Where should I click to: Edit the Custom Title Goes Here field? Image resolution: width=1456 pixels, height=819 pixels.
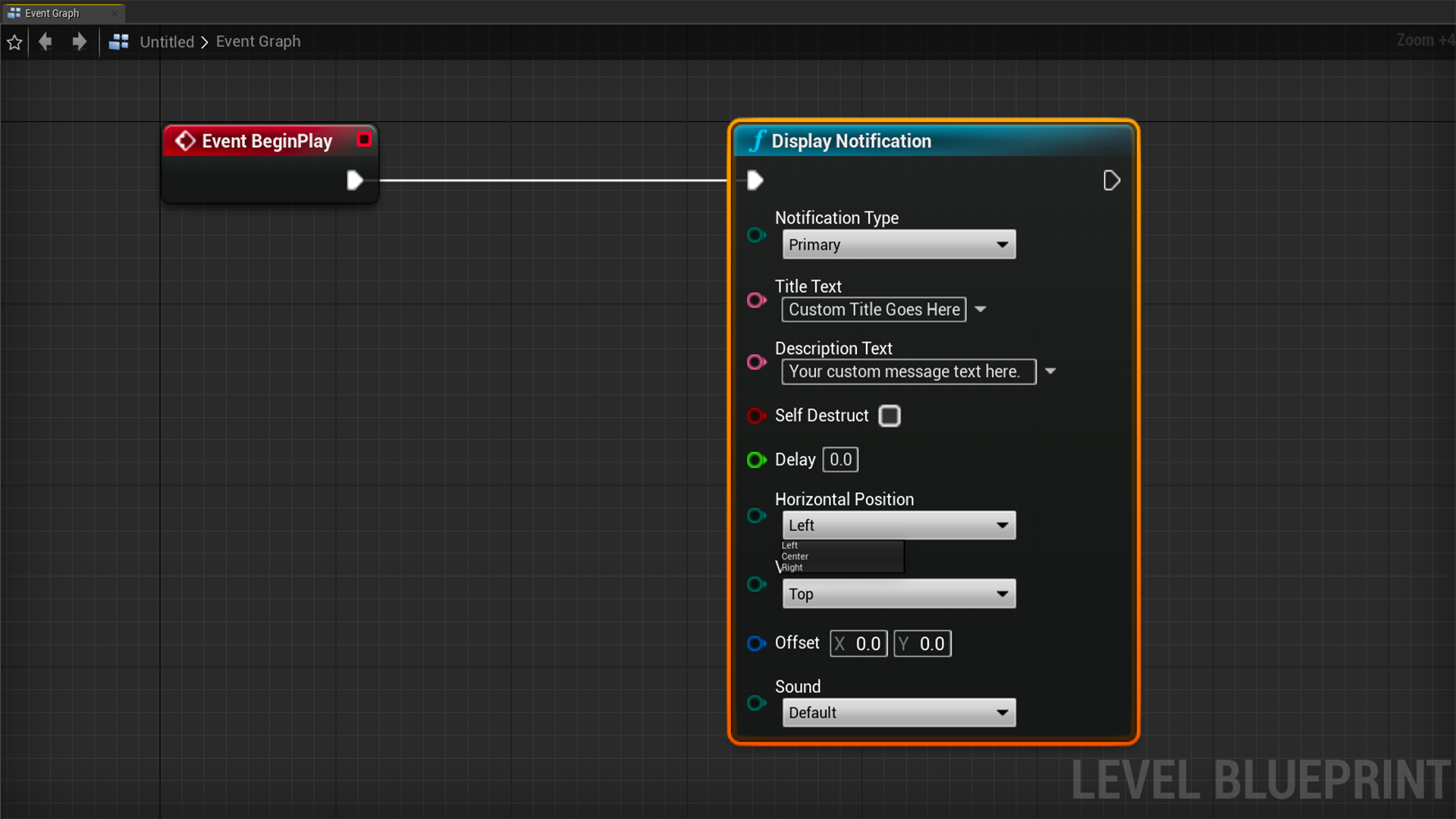coord(874,309)
